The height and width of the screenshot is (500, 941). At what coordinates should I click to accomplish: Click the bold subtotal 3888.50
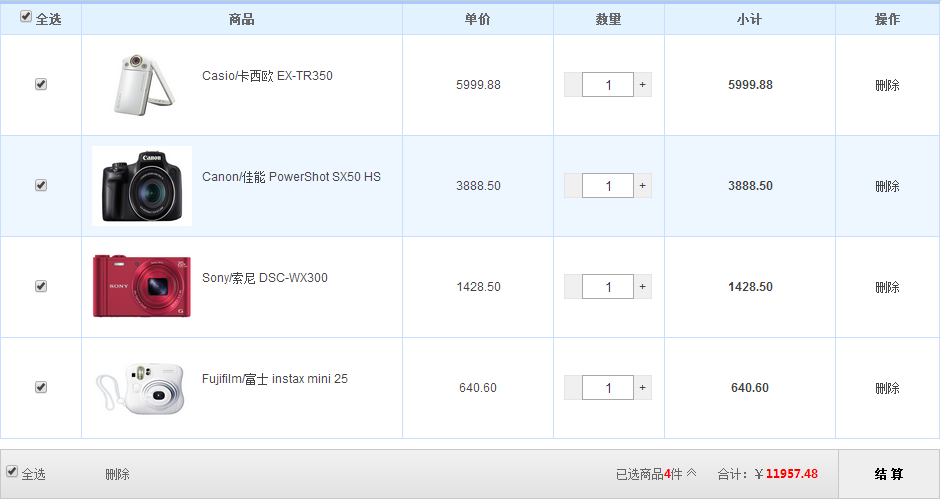750,186
